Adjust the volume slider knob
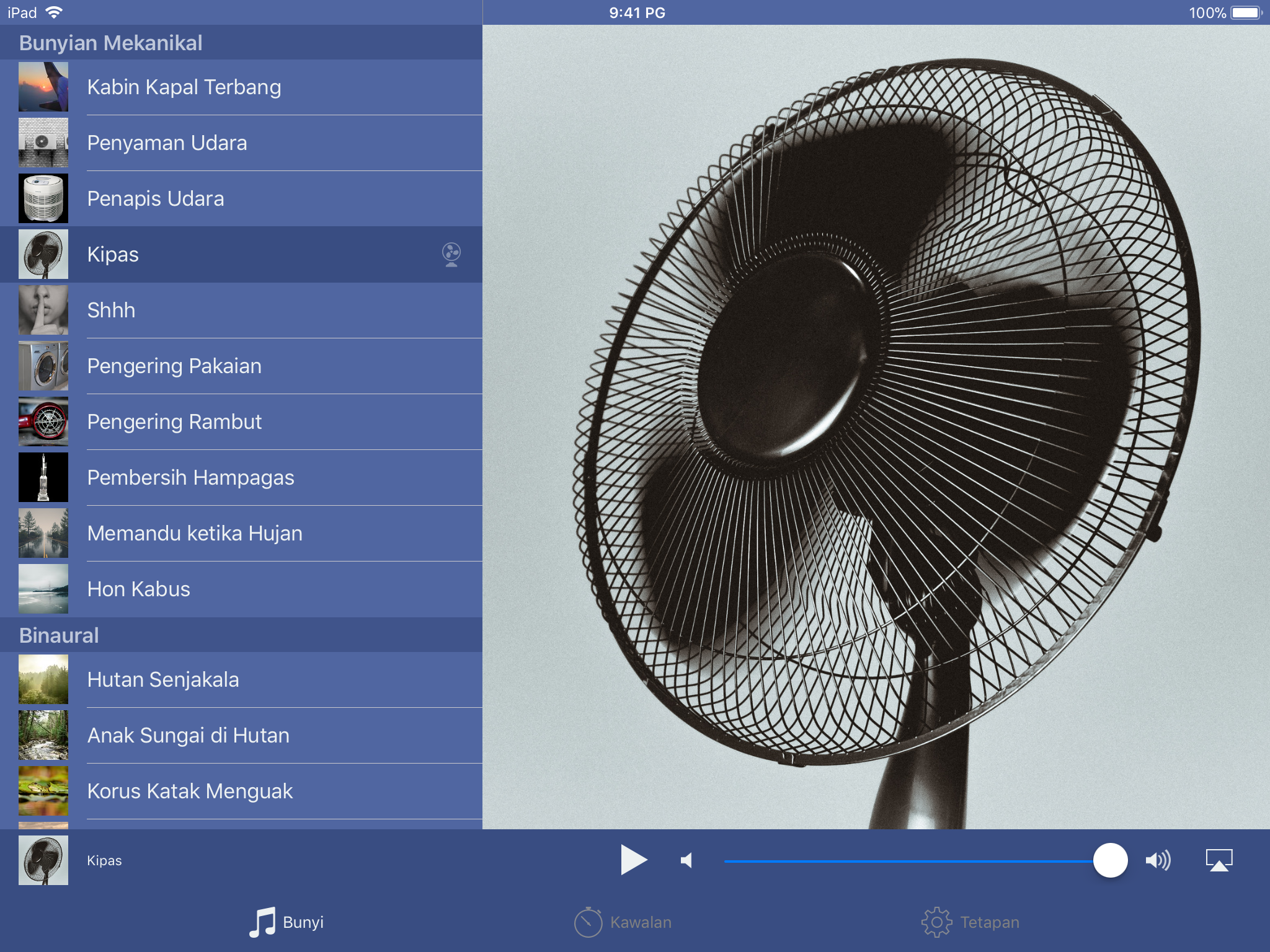 (x=1110, y=860)
